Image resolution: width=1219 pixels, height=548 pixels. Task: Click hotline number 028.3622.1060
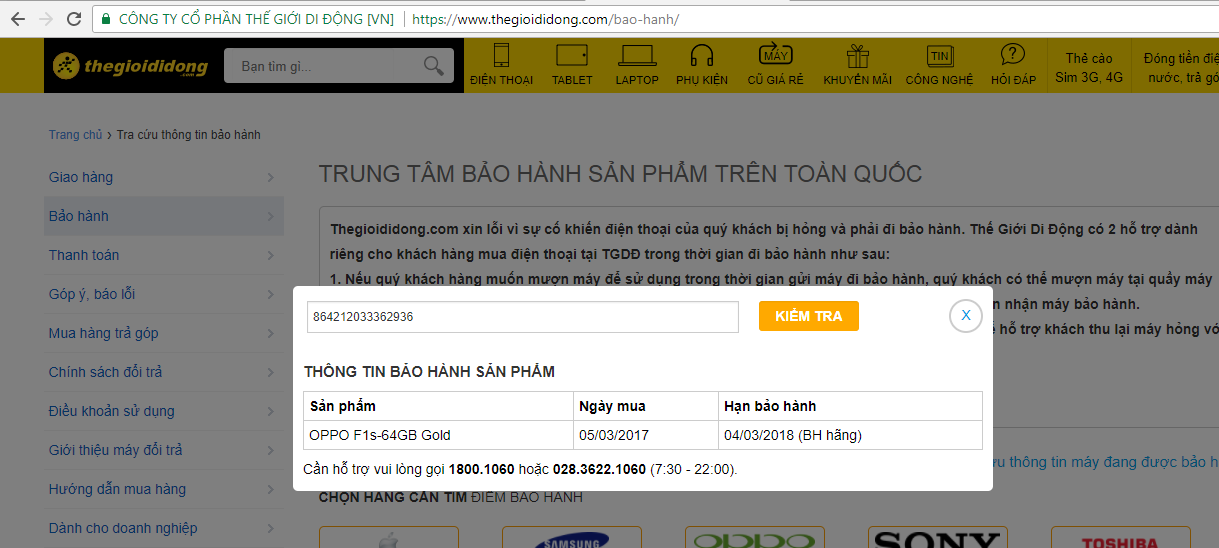pos(599,469)
